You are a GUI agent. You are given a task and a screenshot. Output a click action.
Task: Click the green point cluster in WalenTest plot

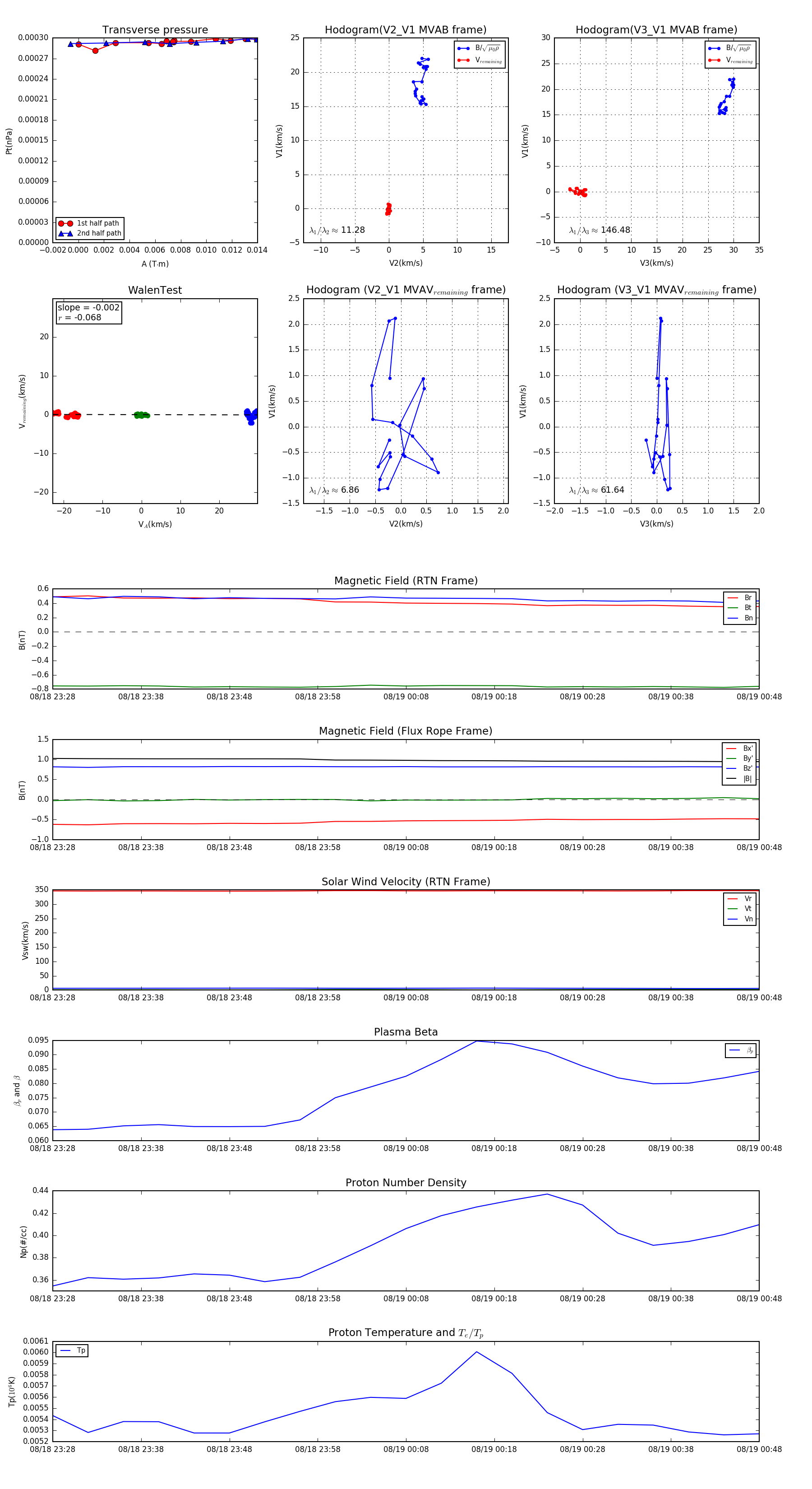(x=142, y=415)
